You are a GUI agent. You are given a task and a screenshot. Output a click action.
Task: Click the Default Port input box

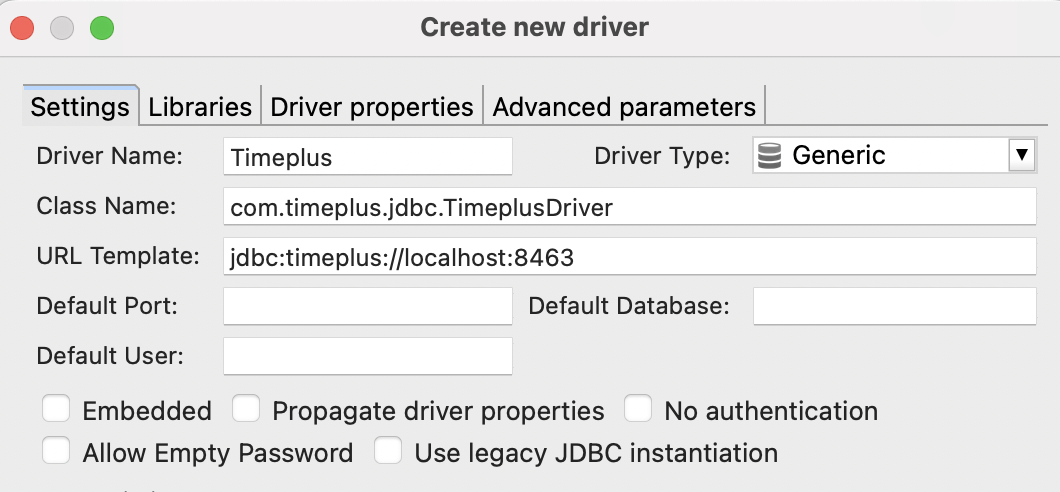coord(368,306)
